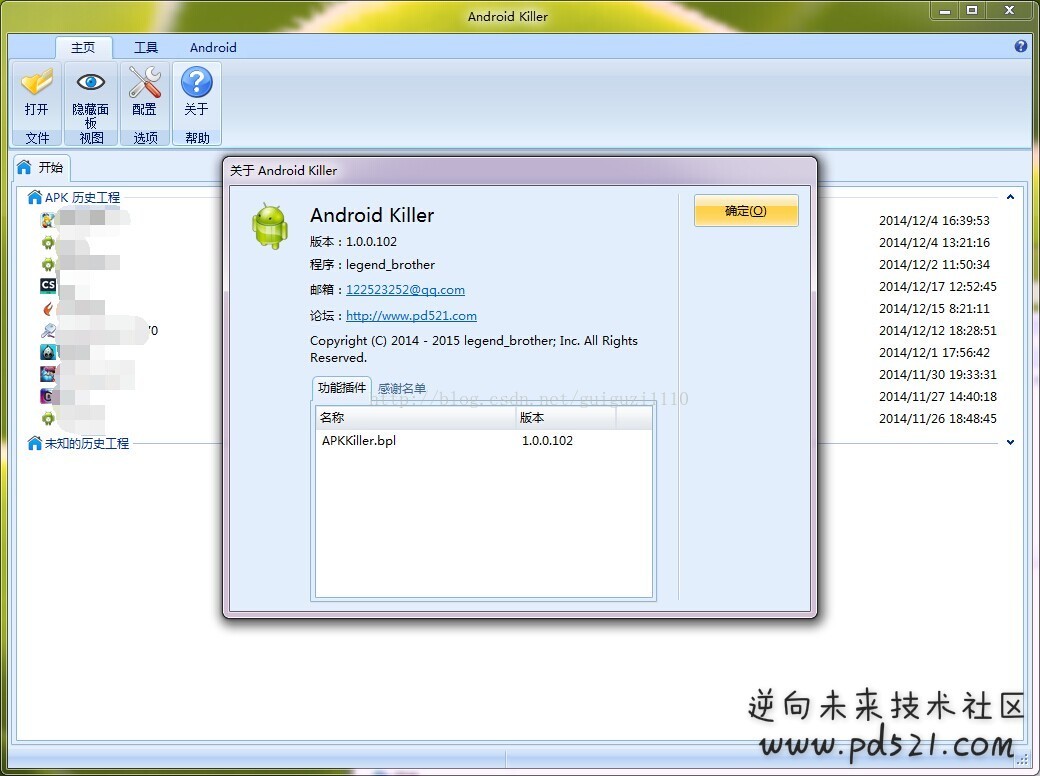1040x776 pixels.
Task: Select the CS project icon in history list
Action: pyautogui.click(x=48, y=286)
